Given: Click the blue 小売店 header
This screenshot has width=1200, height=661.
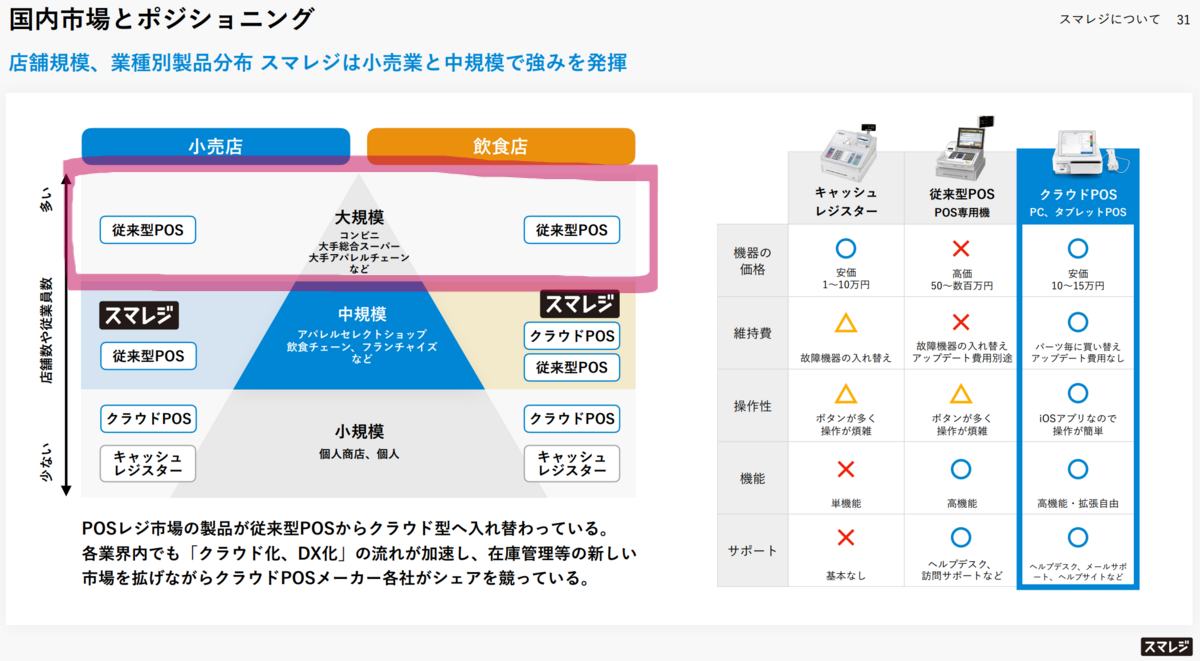Looking at the screenshot, I should pos(216,146).
